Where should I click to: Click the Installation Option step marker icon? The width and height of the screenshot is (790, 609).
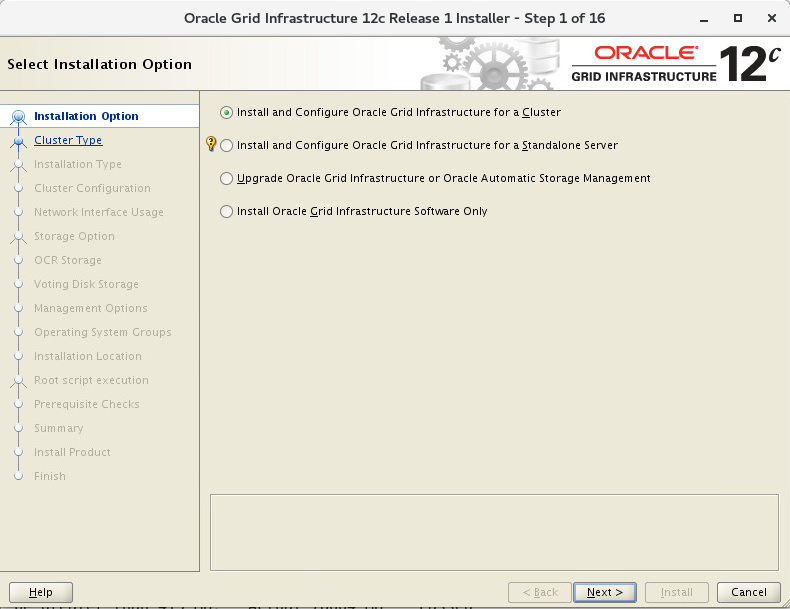[19, 117]
